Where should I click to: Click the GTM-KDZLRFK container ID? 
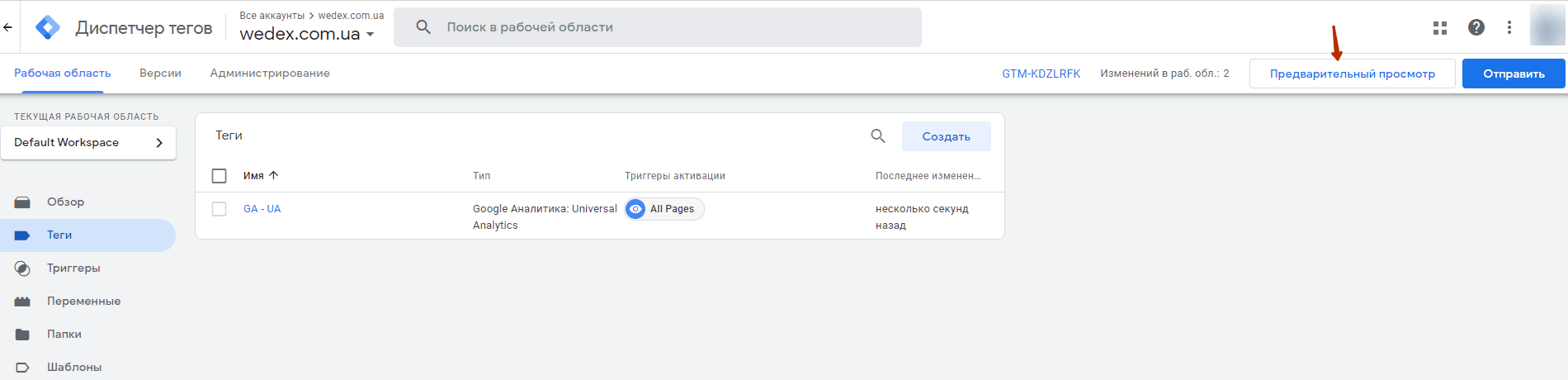(1041, 74)
